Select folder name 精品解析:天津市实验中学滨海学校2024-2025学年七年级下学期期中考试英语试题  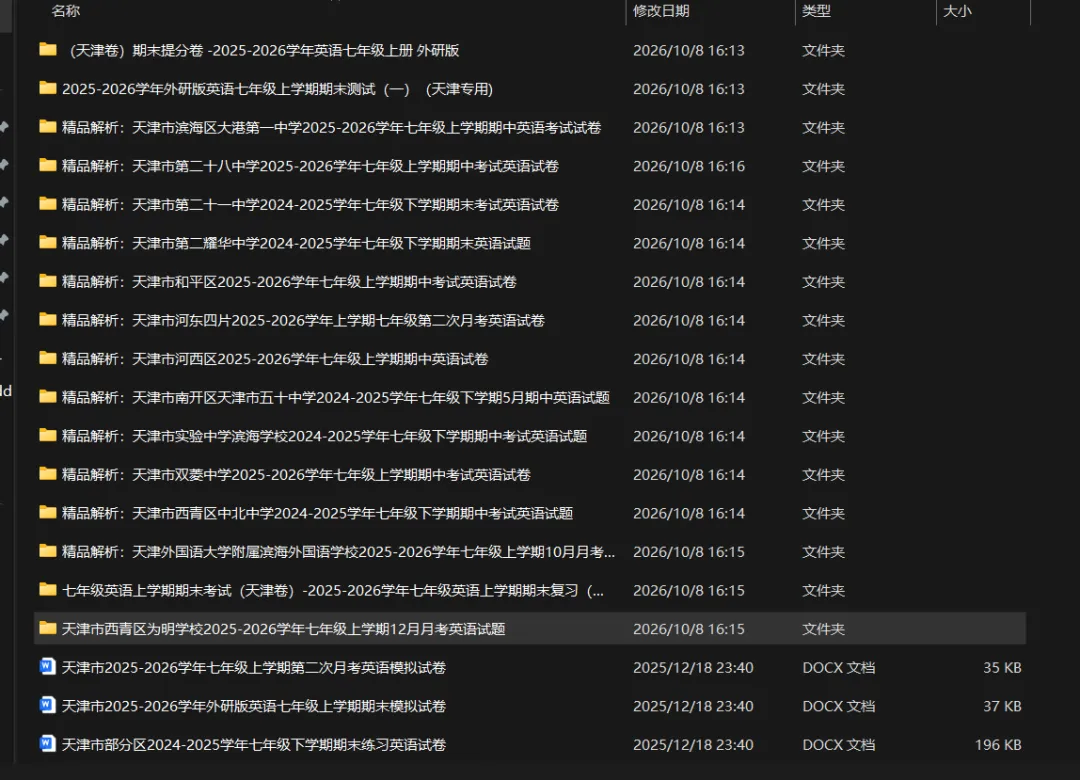click(x=324, y=436)
